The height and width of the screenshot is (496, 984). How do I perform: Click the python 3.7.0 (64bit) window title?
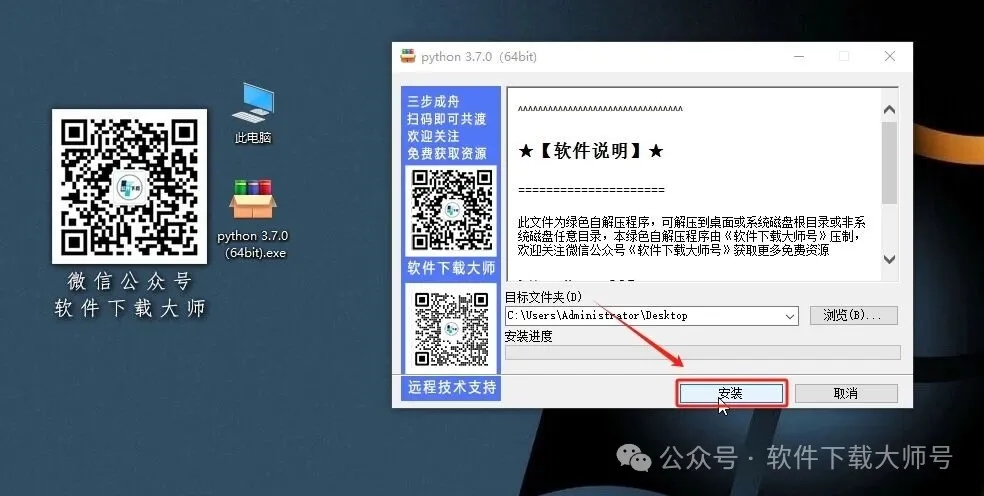479,57
